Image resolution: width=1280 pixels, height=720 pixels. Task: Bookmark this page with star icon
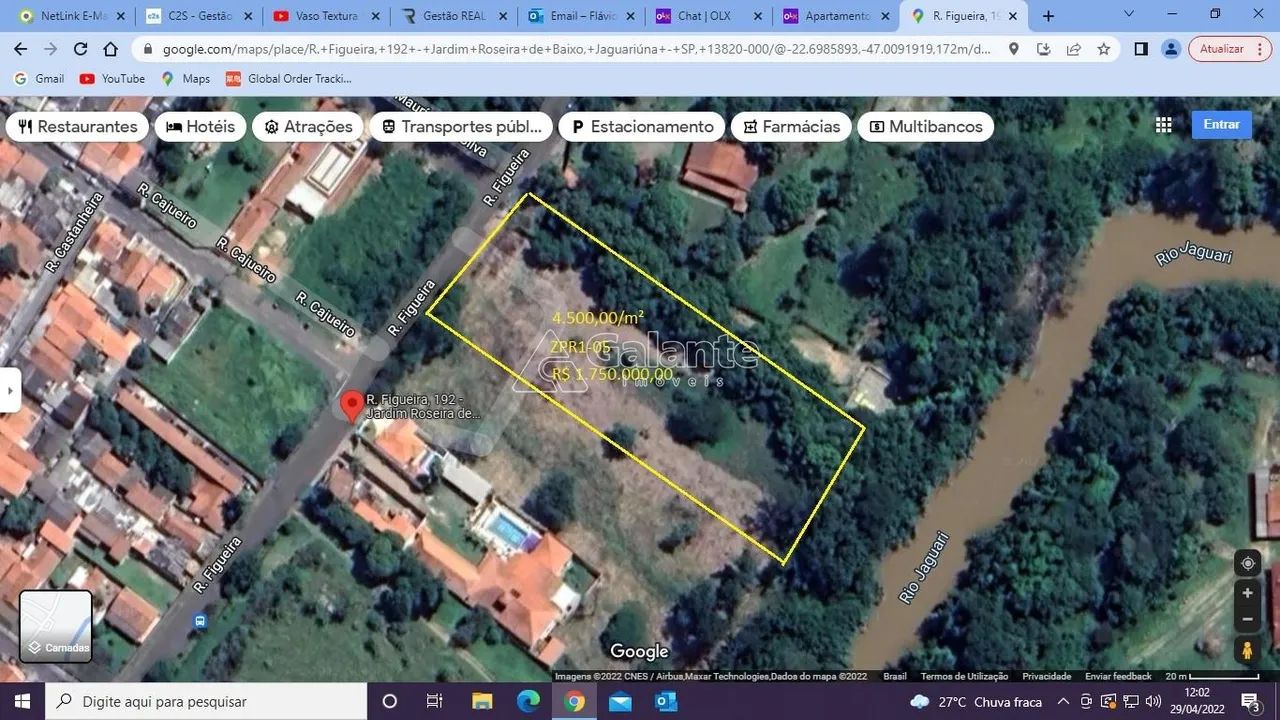[x=1103, y=49]
